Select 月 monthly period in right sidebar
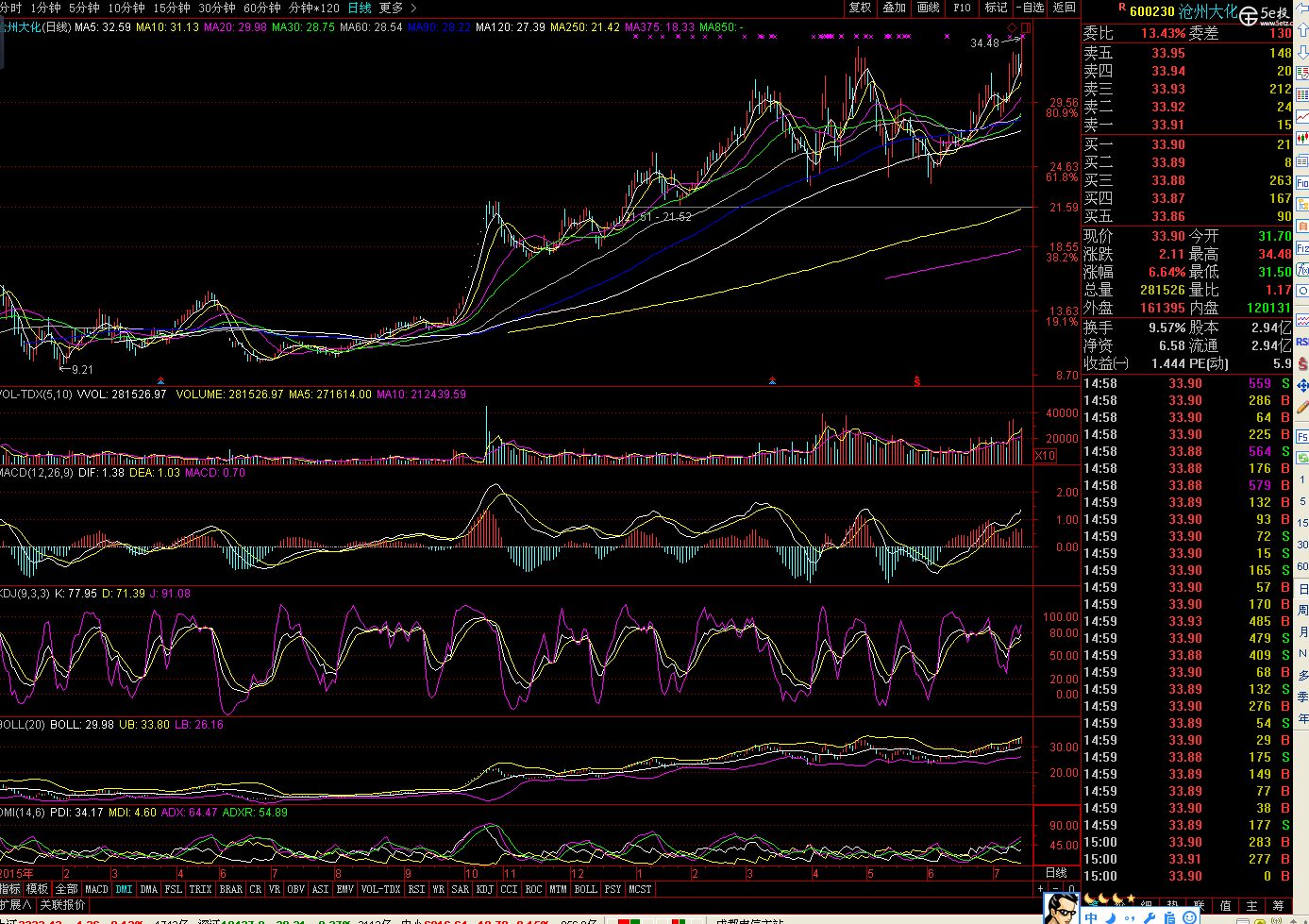This screenshot has width=1309, height=924. coord(1302,632)
